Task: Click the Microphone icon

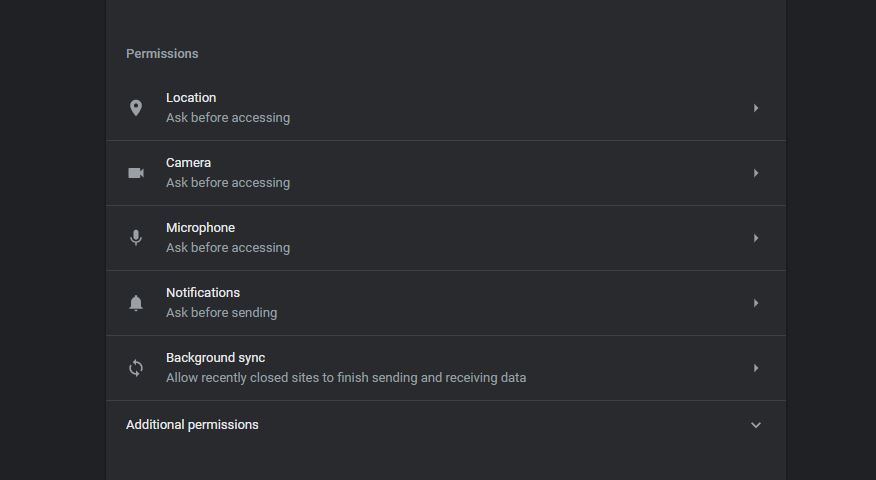Action: (x=136, y=238)
